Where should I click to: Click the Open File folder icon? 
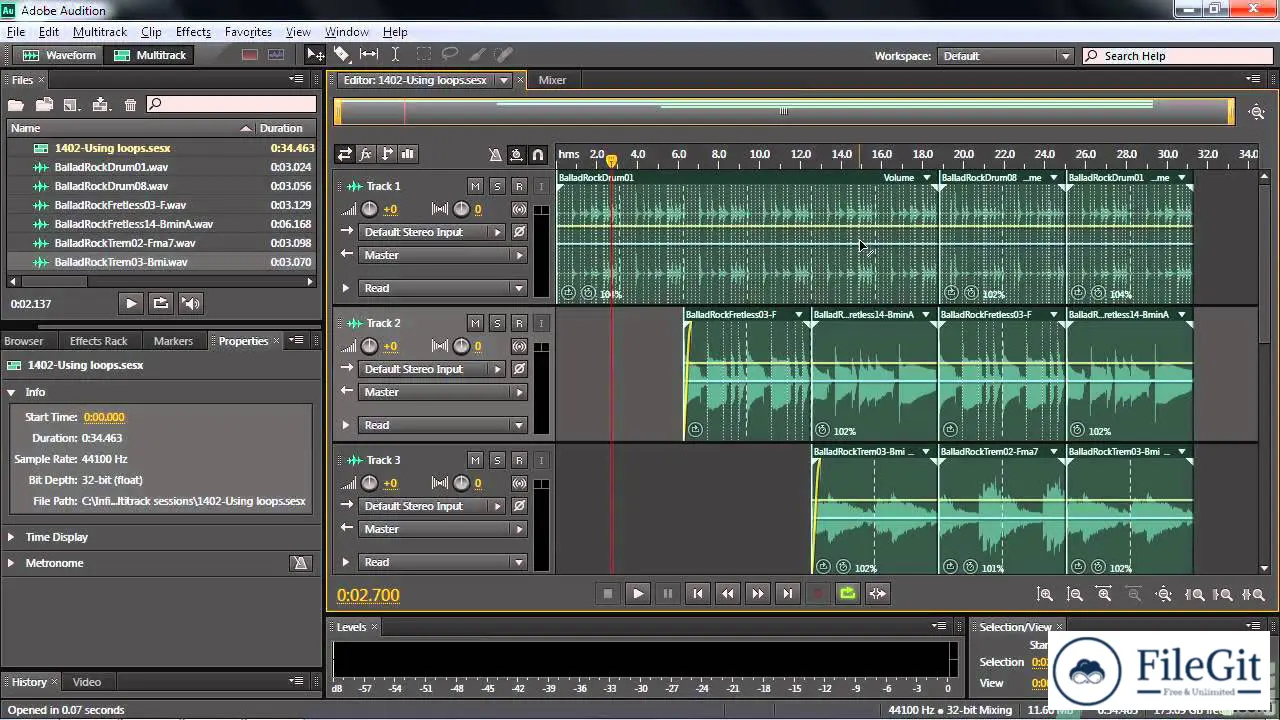click(x=15, y=104)
